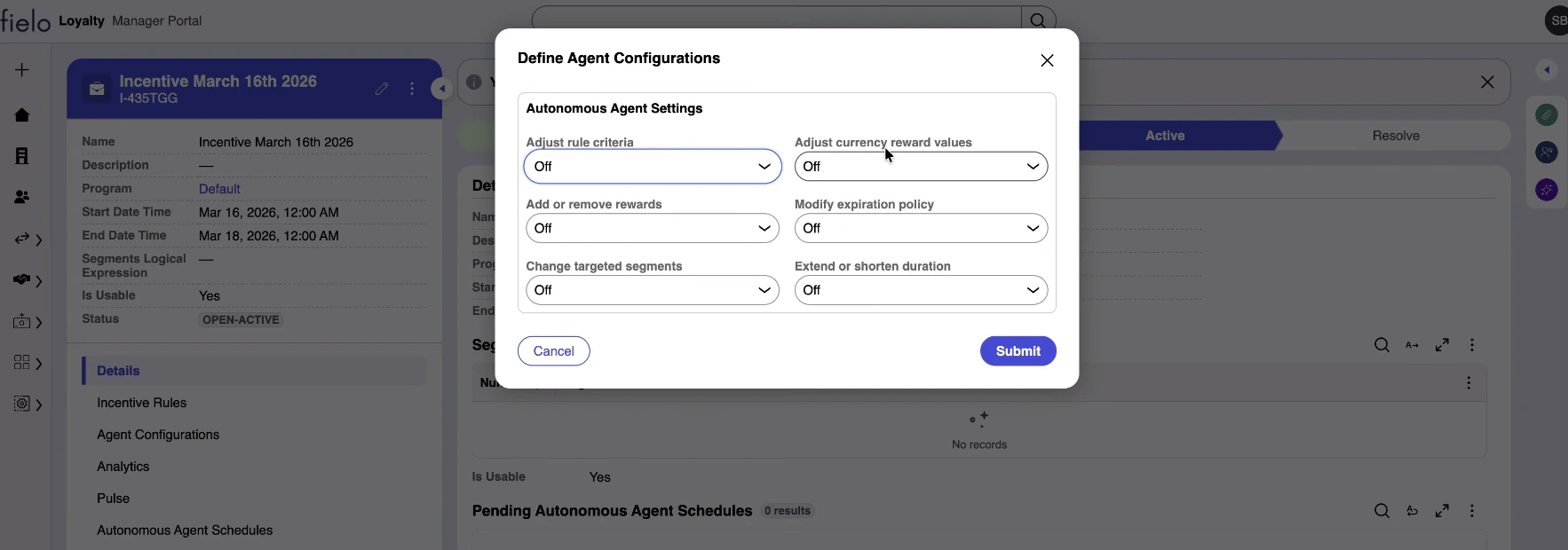
Task: Open the Change targeted segments dropdown
Action: (653, 290)
